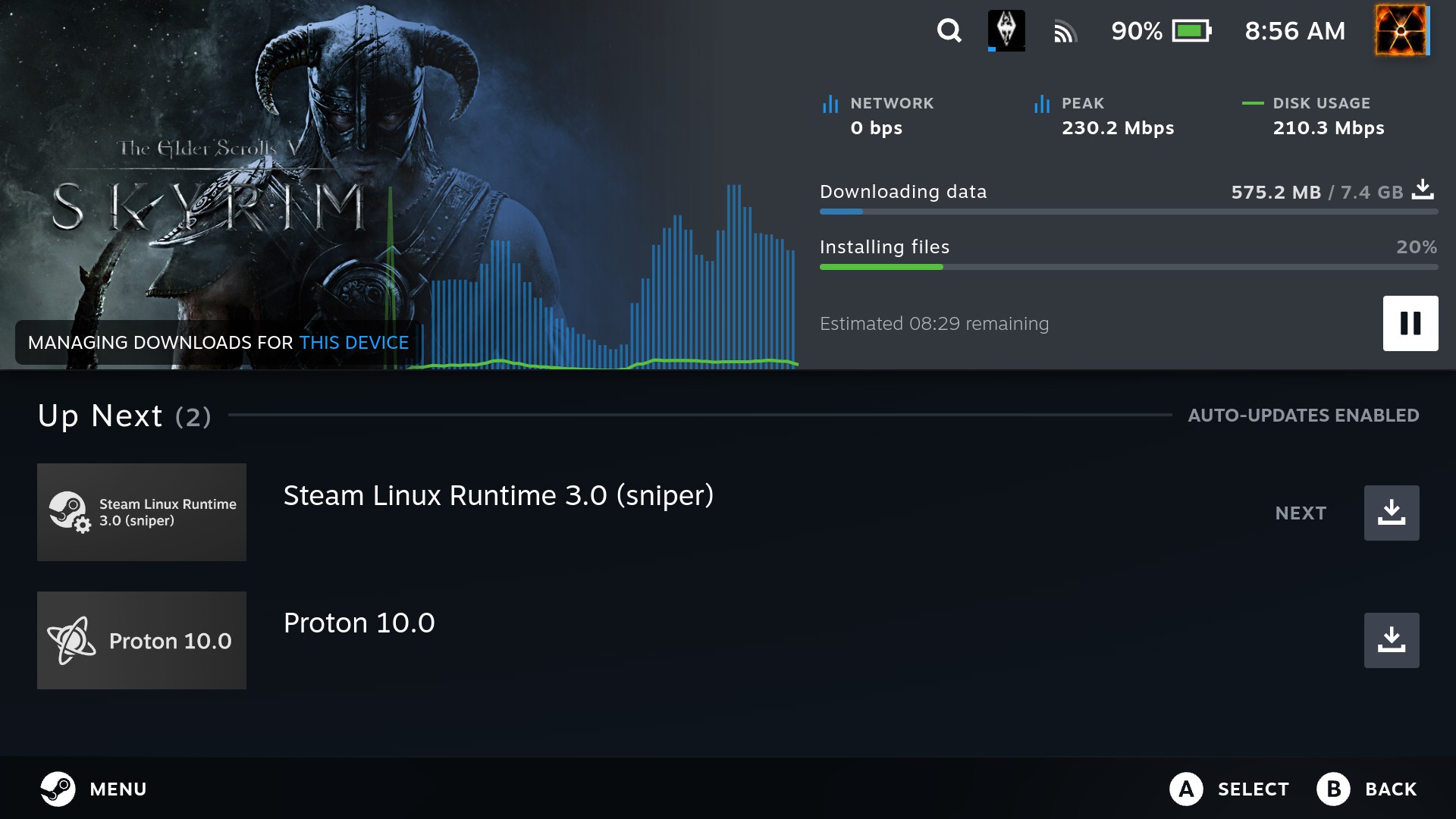Click the B button icon
This screenshot has height=819, width=1456.
tap(1334, 789)
